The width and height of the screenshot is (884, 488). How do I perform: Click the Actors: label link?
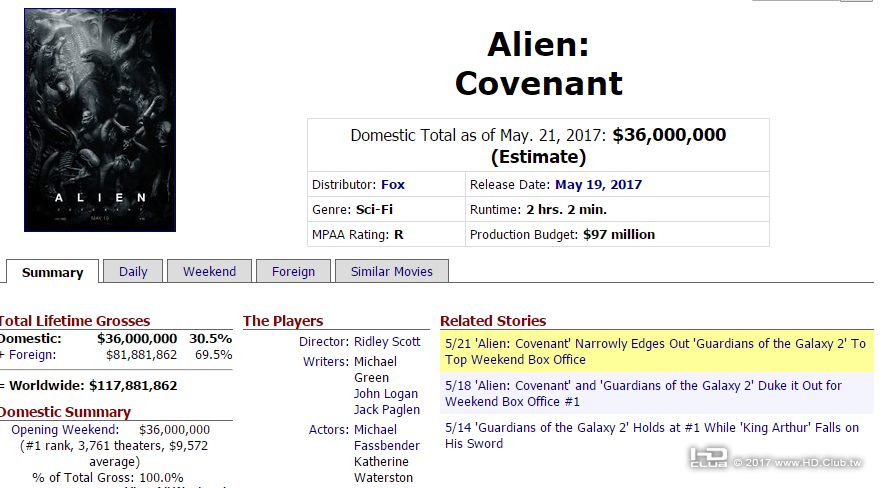click(x=329, y=430)
